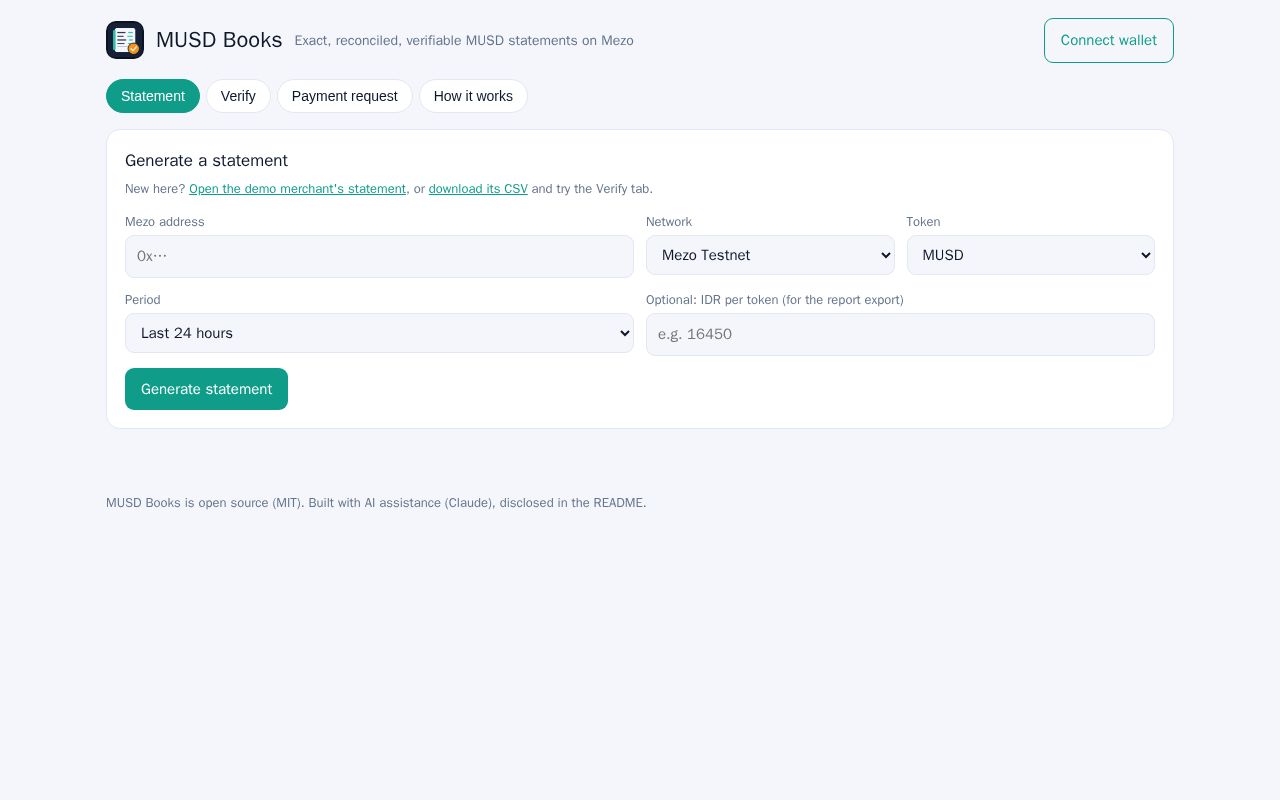Viewport: 1280px width, 800px height.
Task: Switch to the Statement tab
Action: coord(153,96)
